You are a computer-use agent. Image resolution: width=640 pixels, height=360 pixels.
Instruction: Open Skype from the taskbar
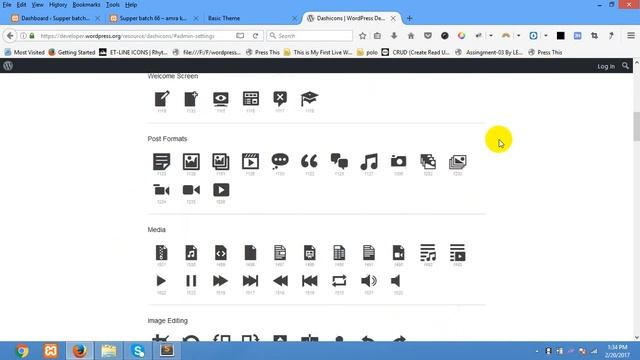click(x=138, y=351)
